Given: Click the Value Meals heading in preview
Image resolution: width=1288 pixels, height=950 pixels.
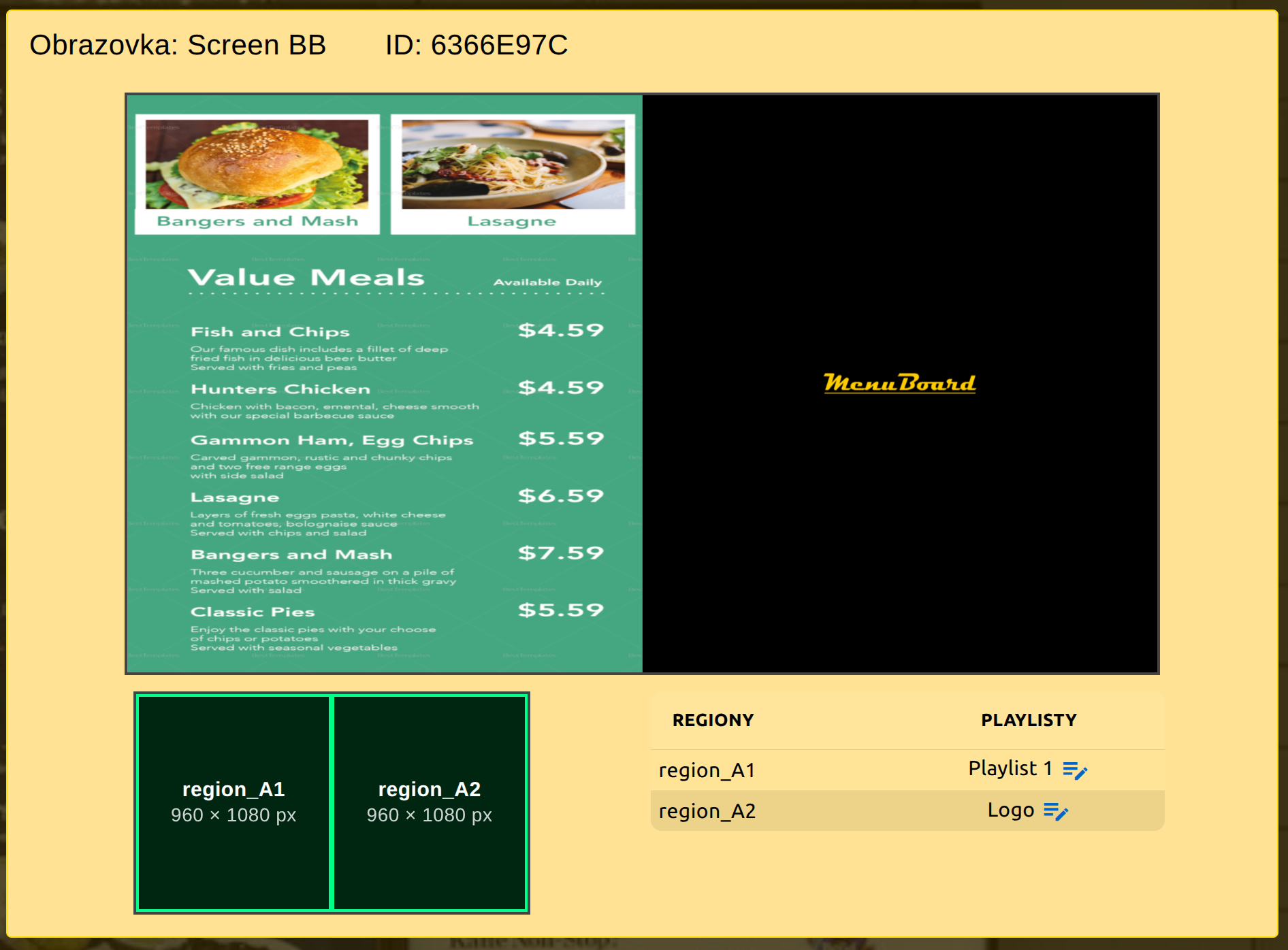Looking at the screenshot, I should coord(306,278).
